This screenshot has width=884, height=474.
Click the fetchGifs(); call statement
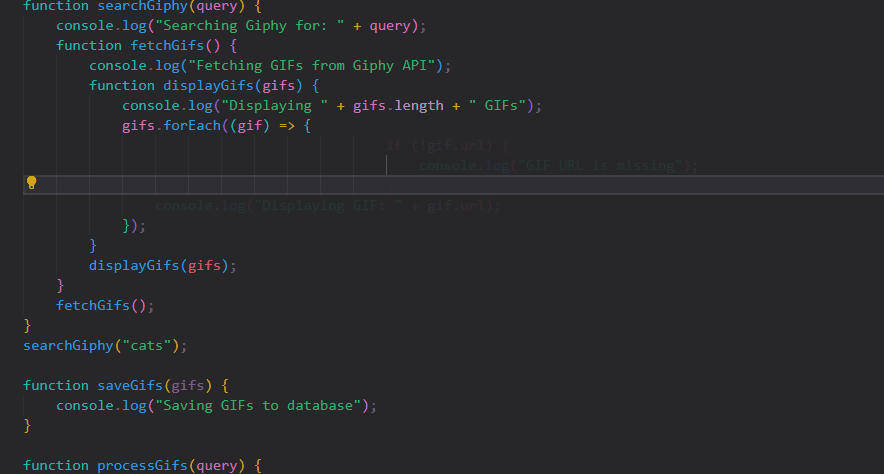(x=105, y=306)
